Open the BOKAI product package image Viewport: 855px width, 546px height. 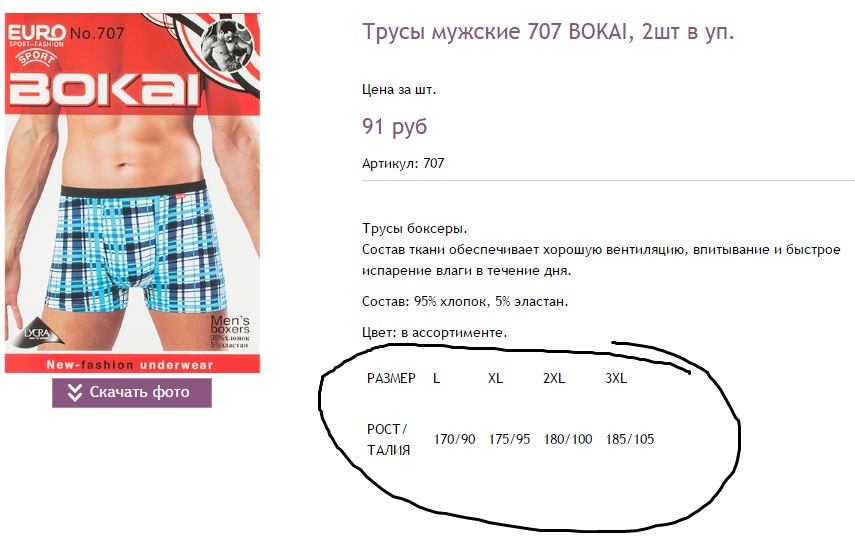click(133, 193)
